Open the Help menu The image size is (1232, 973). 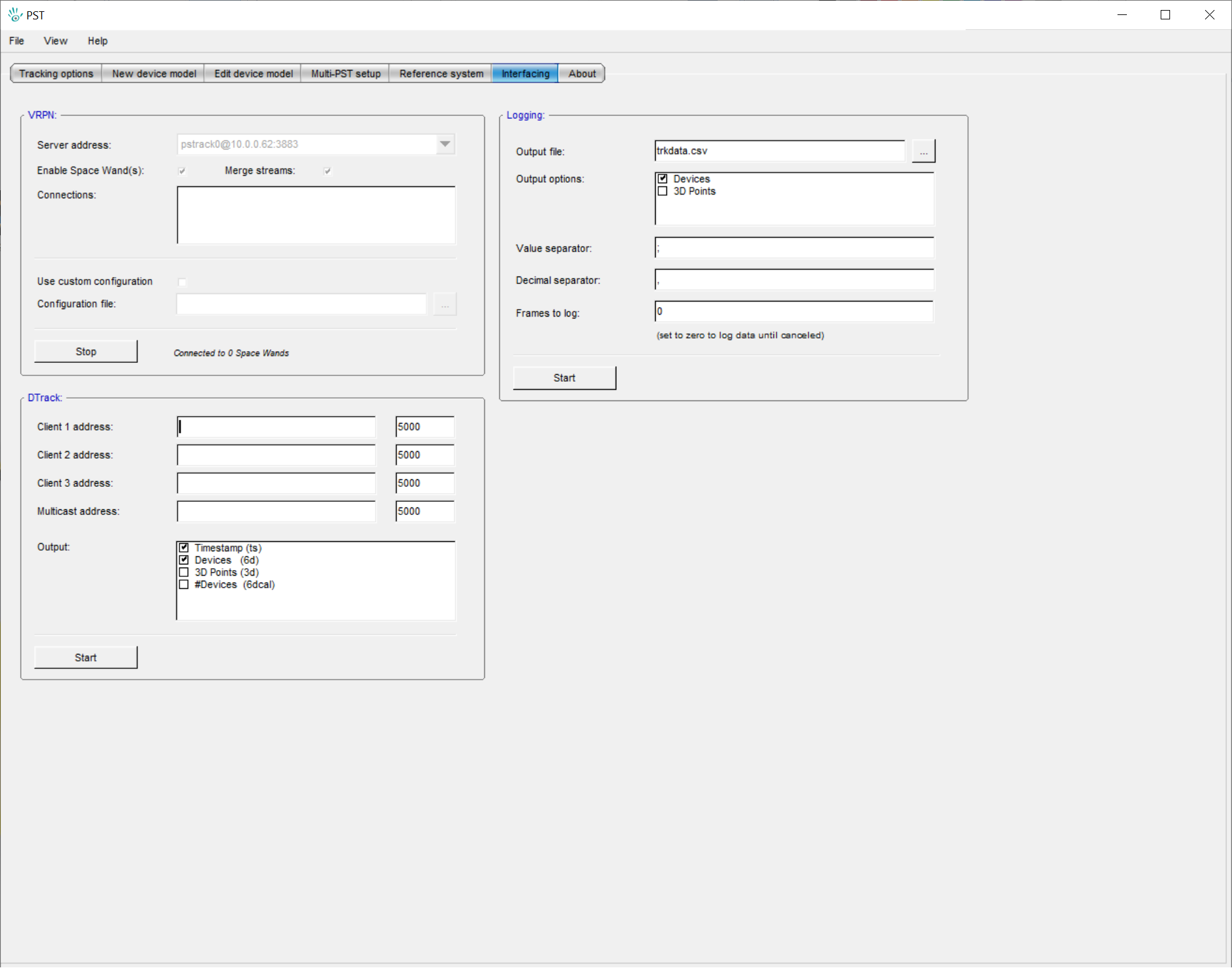pos(97,41)
